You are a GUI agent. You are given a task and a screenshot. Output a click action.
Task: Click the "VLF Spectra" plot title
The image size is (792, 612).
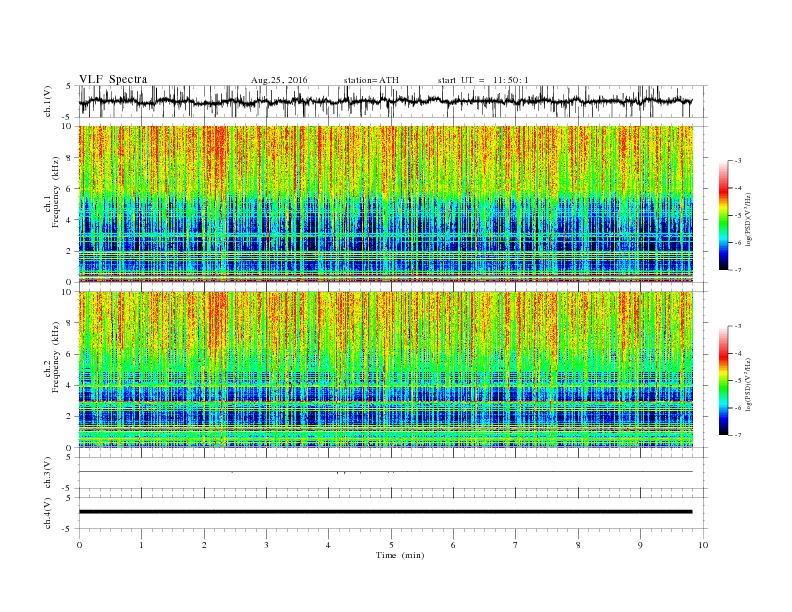click(x=113, y=79)
